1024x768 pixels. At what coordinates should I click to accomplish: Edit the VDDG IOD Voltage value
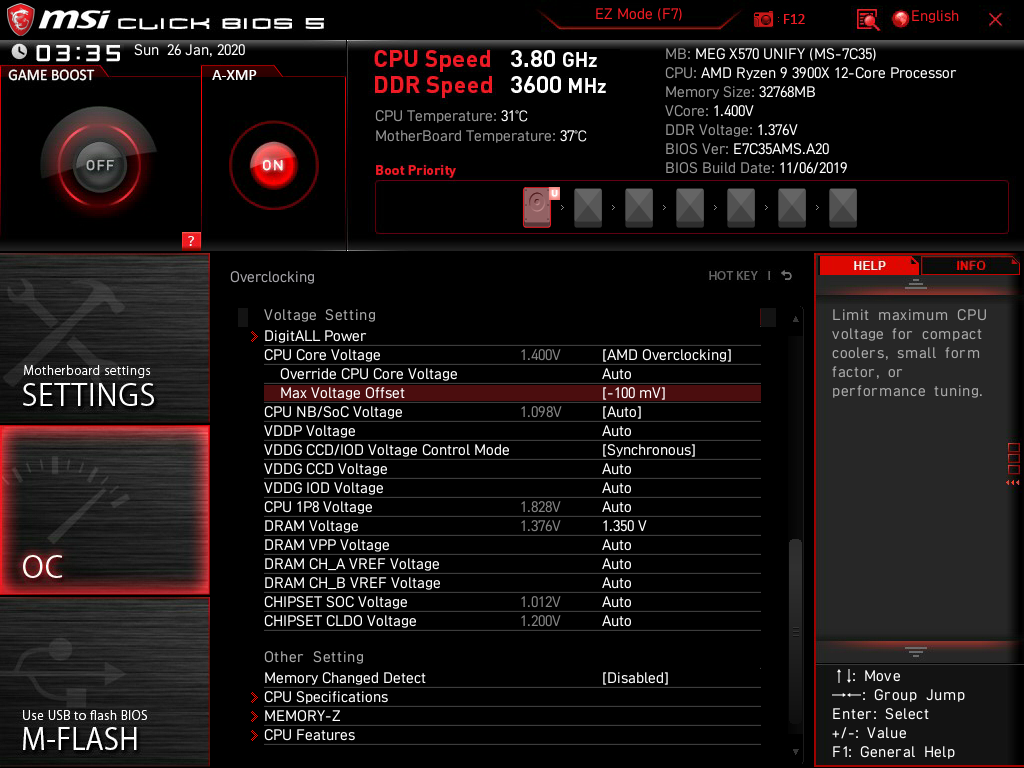click(x=616, y=488)
